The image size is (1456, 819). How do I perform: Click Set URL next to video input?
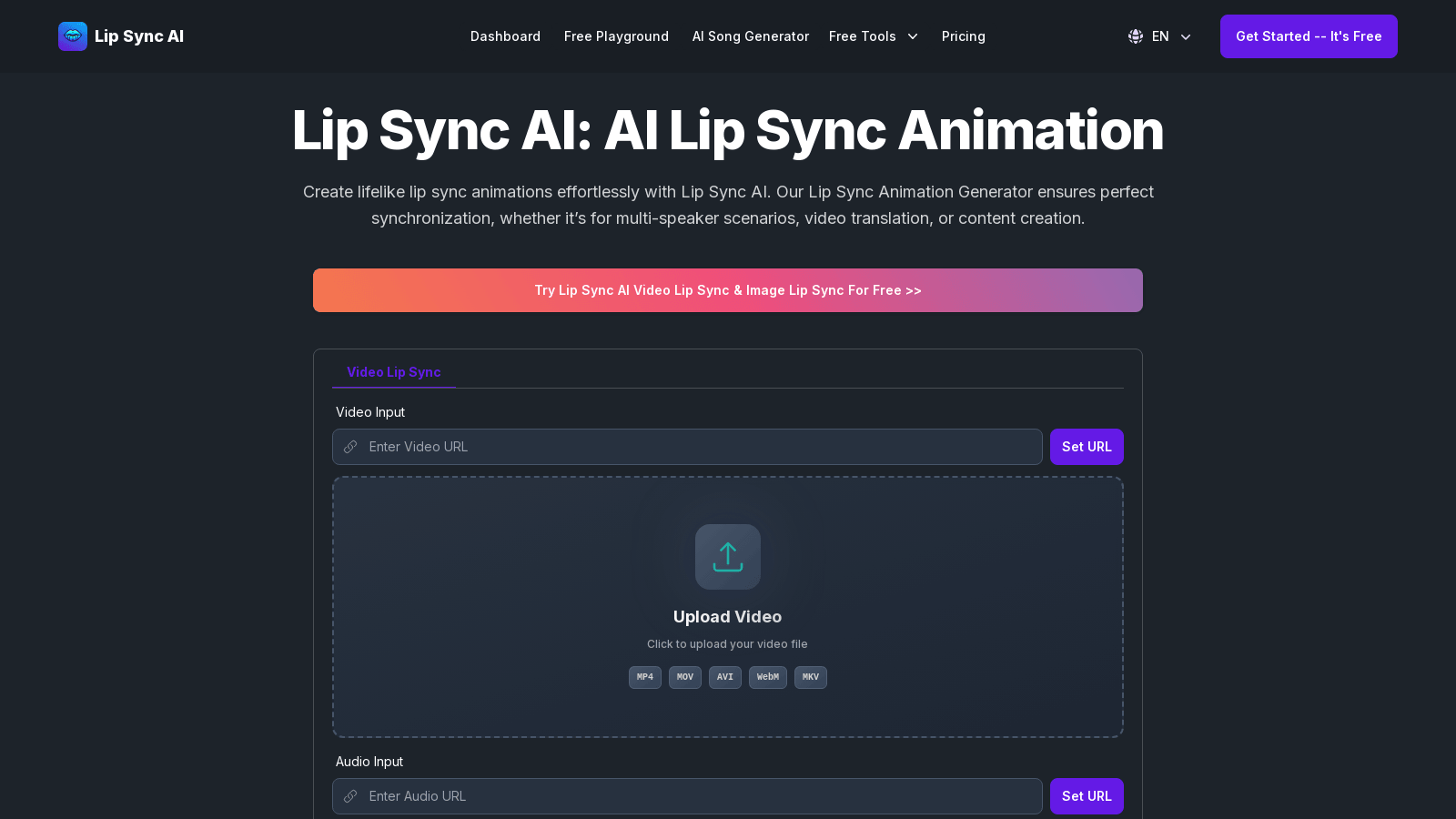point(1087,447)
